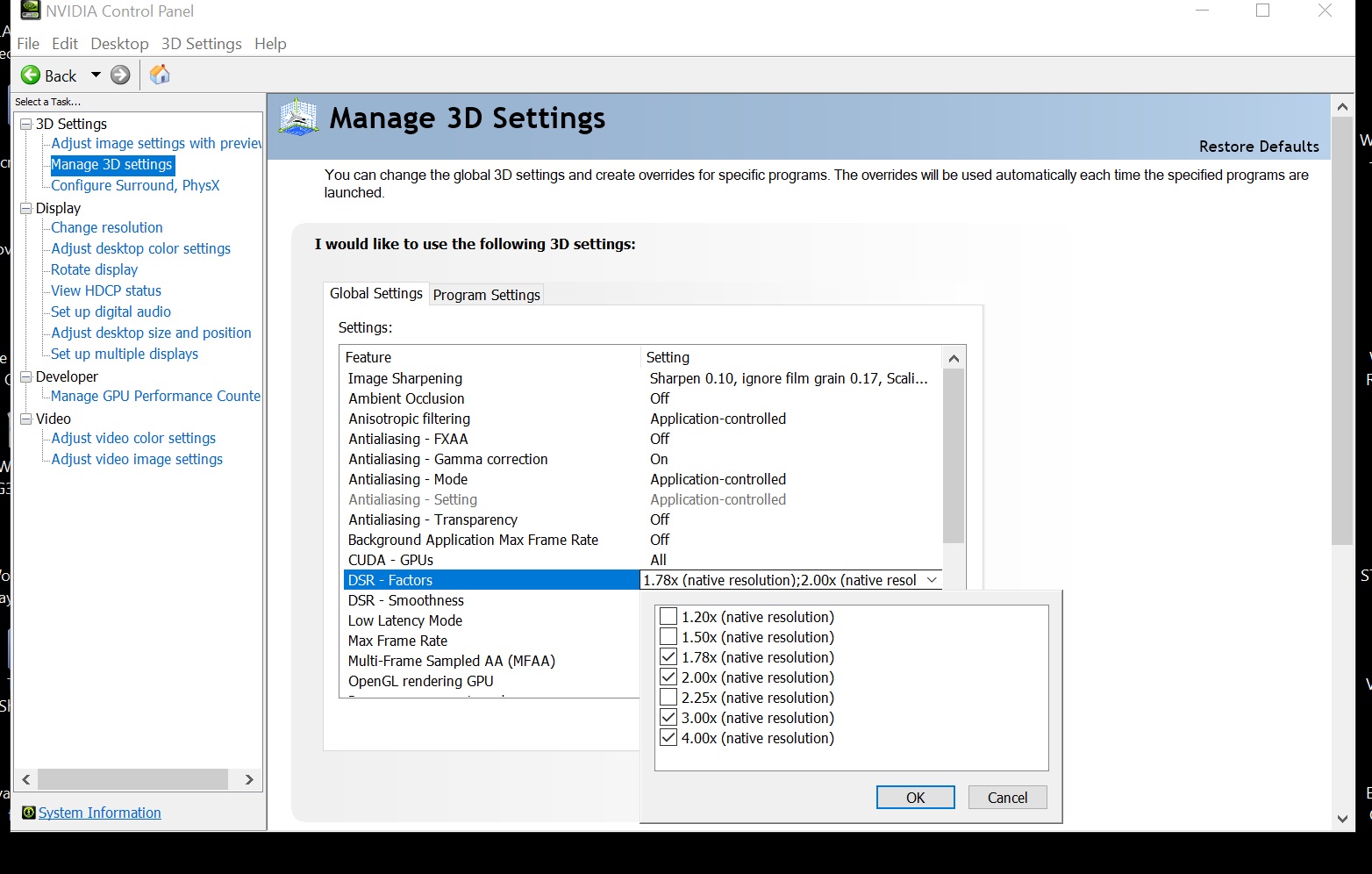Open Manage GPU Performance Counters
This screenshot has width=1372, height=874.
(x=155, y=396)
